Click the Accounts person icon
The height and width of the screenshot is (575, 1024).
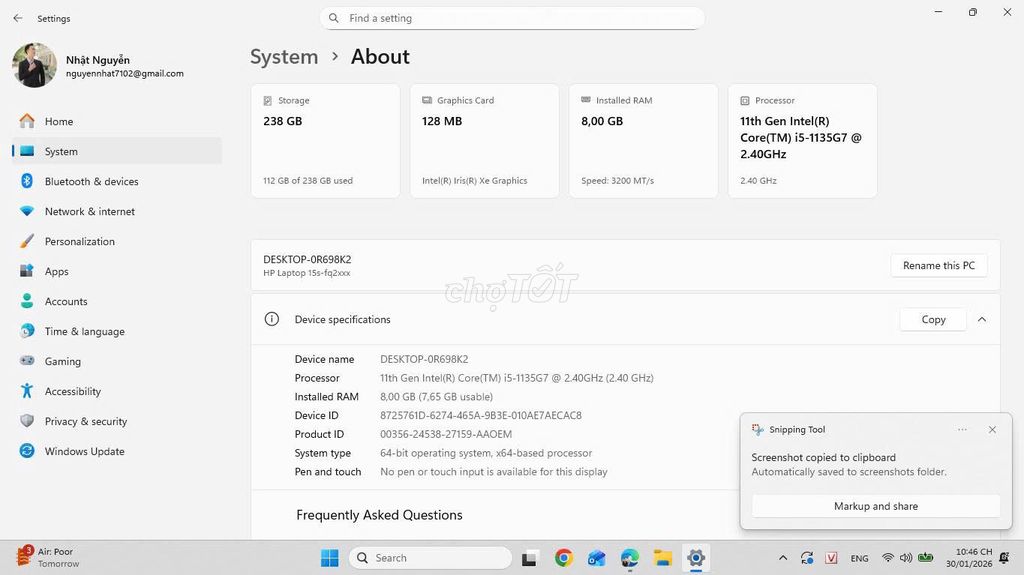click(x=27, y=301)
